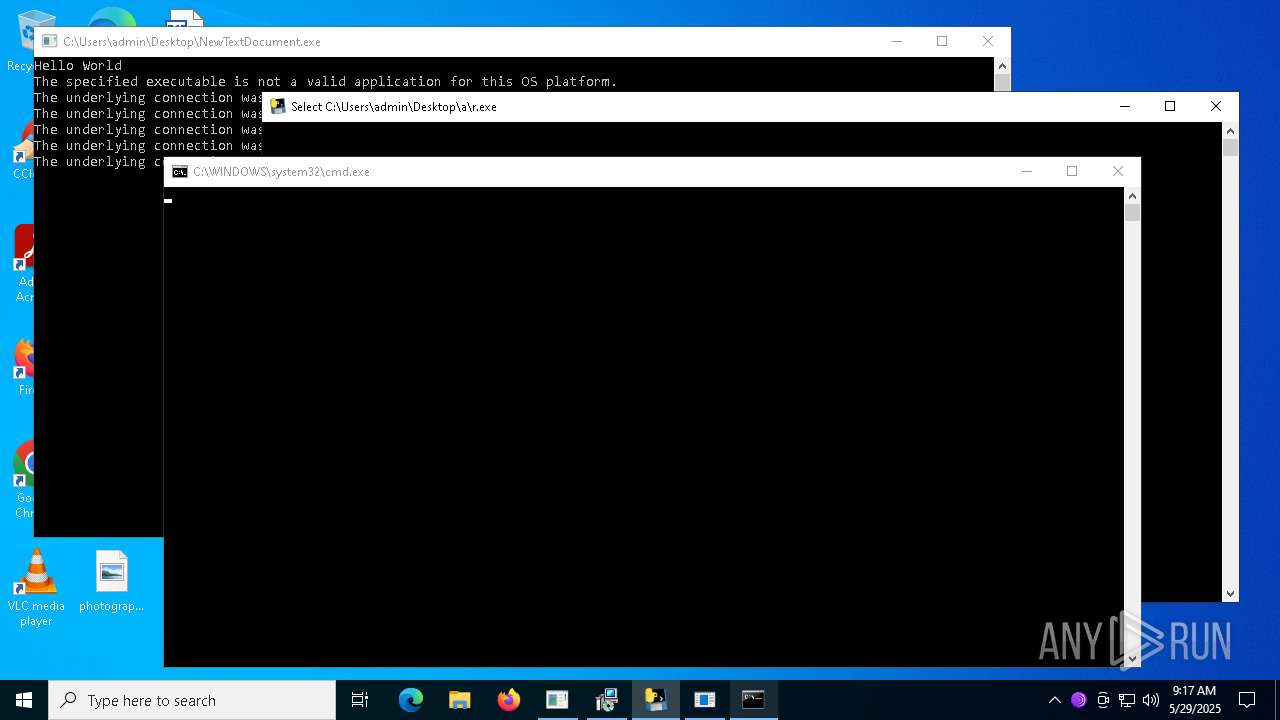Click the 'Hello World' console output line
Image resolution: width=1280 pixels, height=720 pixels.
click(x=78, y=66)
